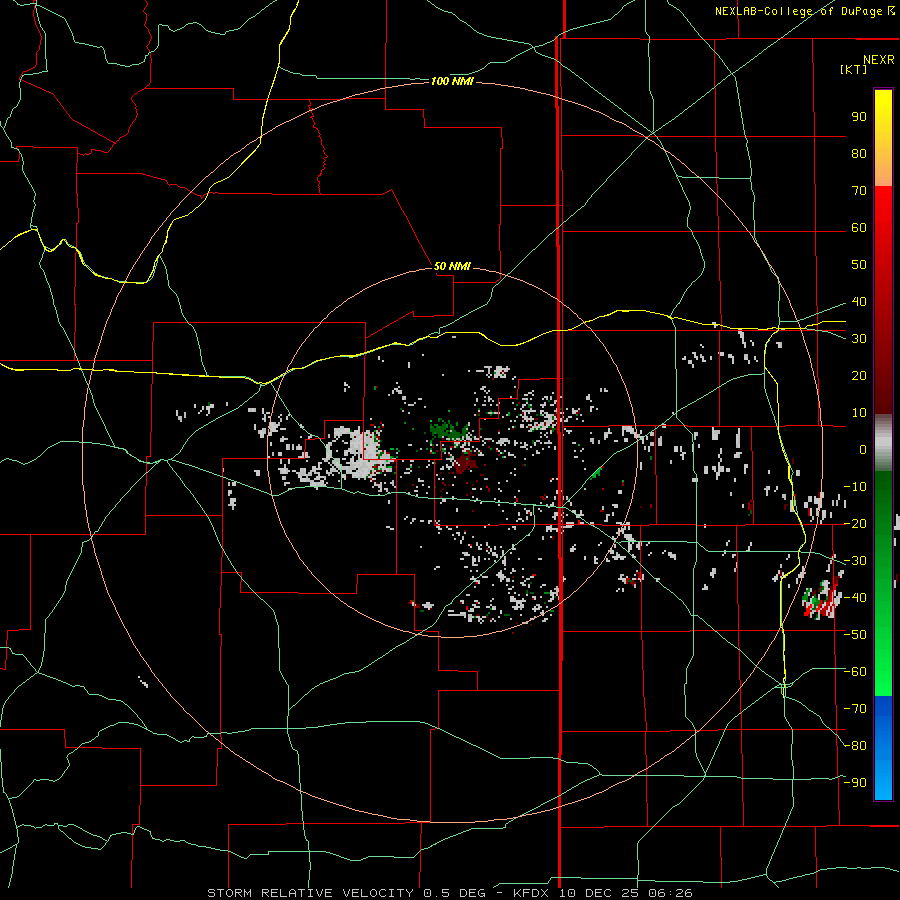Click the dark green inbound velocity patch near radar center
Viewport: 900px width, 900px height.
[x=448, y=429]
